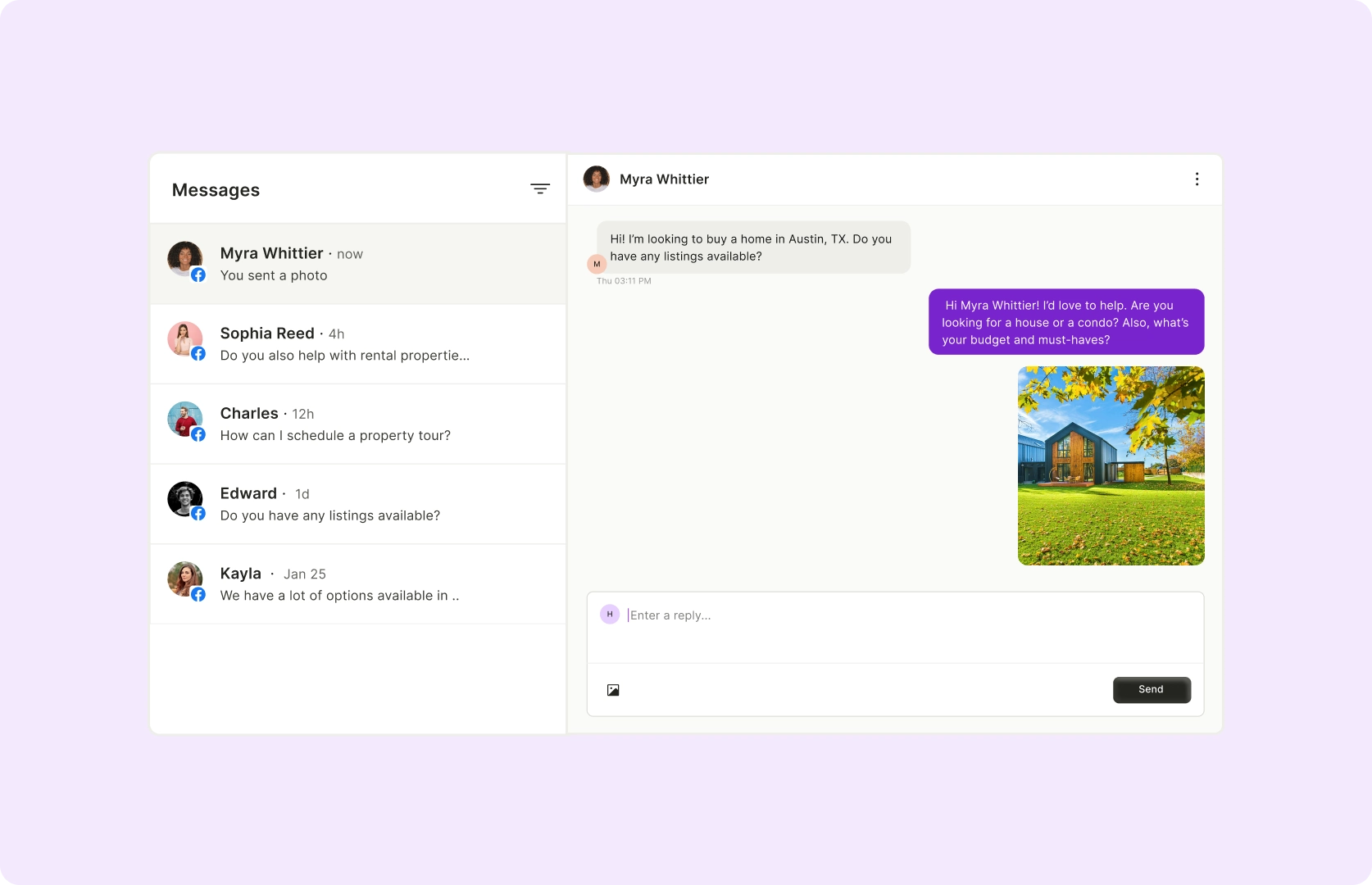Click the 'Thu 03:11 PM' timestamp

624,281
